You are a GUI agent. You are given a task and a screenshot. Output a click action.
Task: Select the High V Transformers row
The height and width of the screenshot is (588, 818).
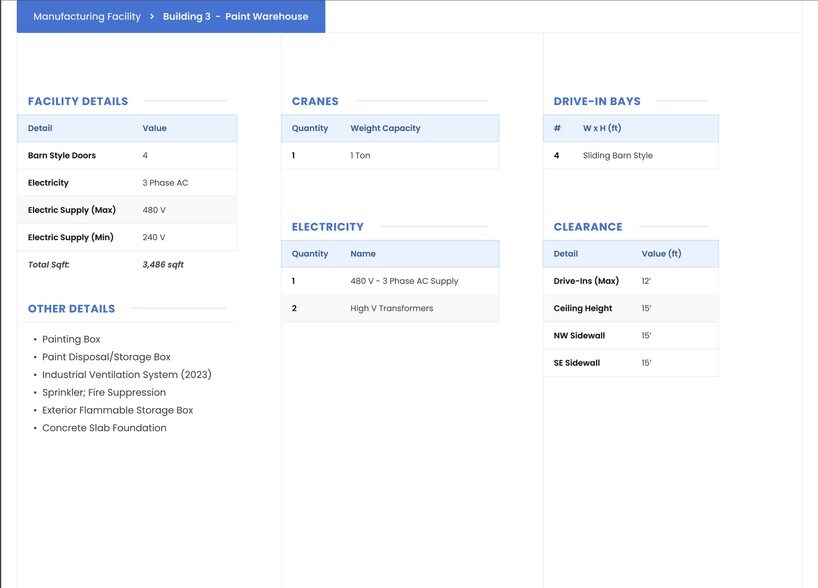click(x=391, y=308)
